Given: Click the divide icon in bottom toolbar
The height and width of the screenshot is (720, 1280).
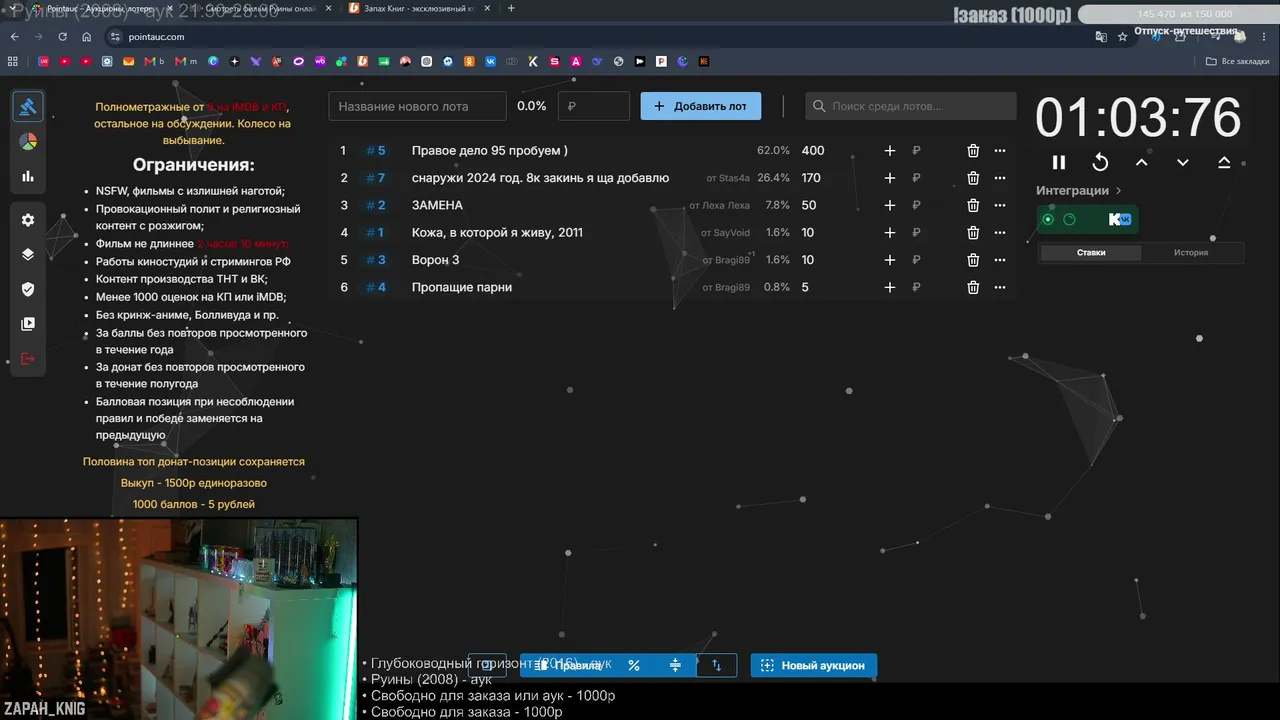Looking at the screenshot, I should (x=675, y=665).
